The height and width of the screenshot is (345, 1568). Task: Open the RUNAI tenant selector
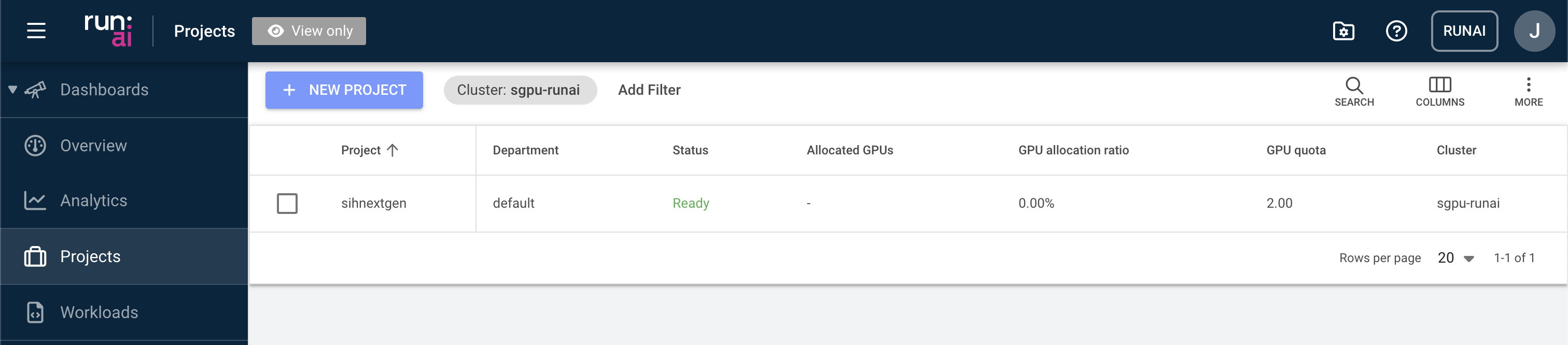click(1463, 31)
